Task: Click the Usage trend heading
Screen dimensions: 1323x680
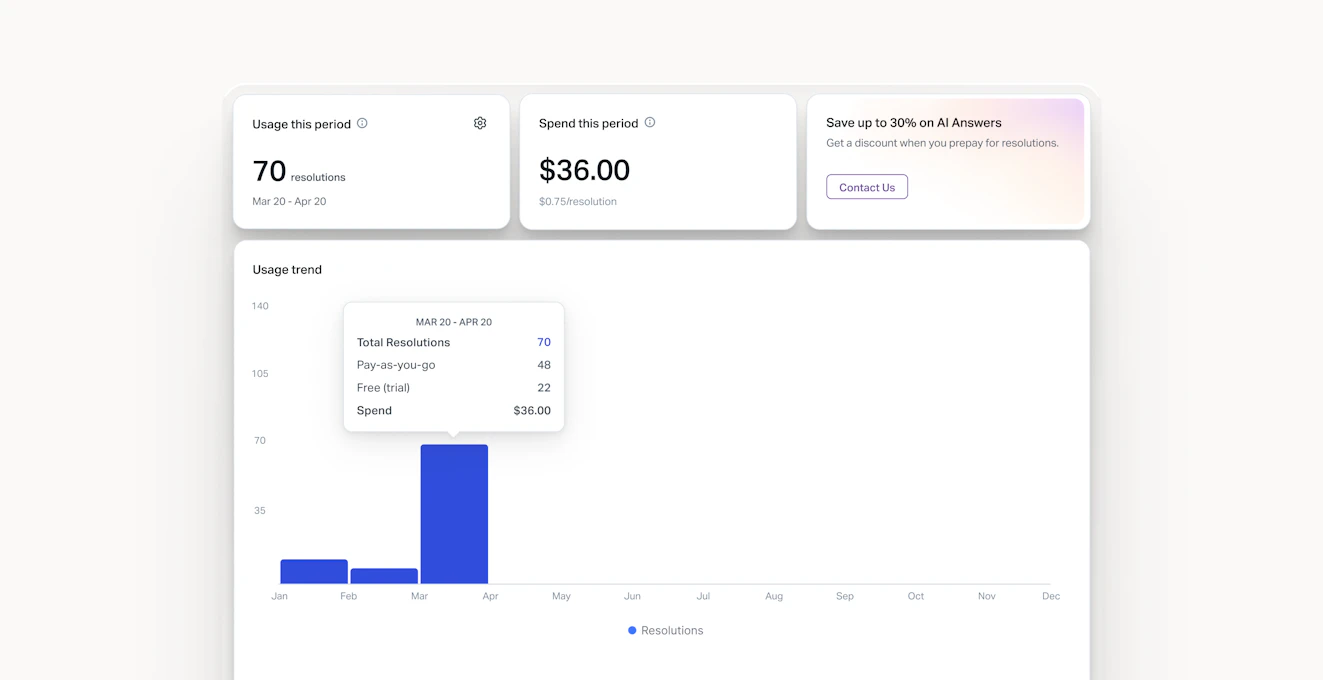Action: [287, 269]
